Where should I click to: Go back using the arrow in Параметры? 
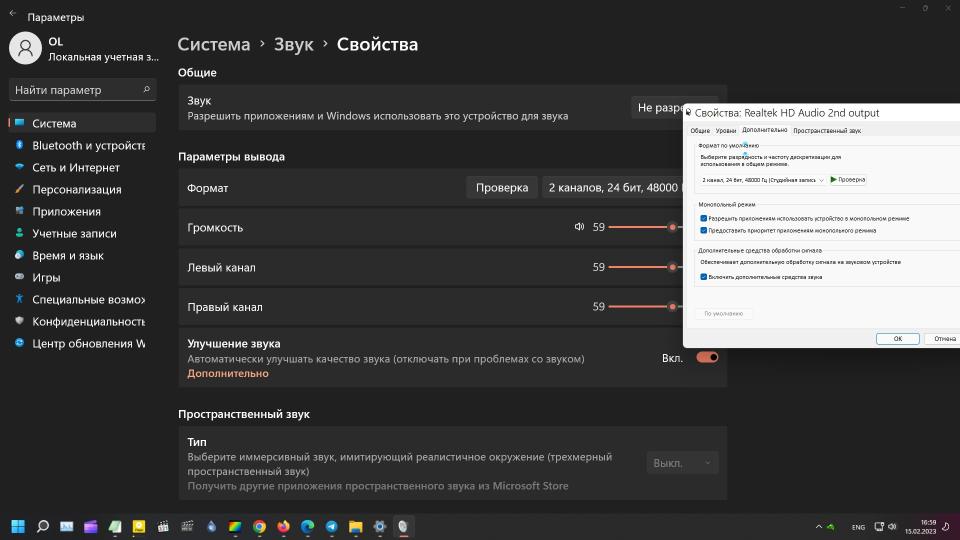tap(13, 14)
